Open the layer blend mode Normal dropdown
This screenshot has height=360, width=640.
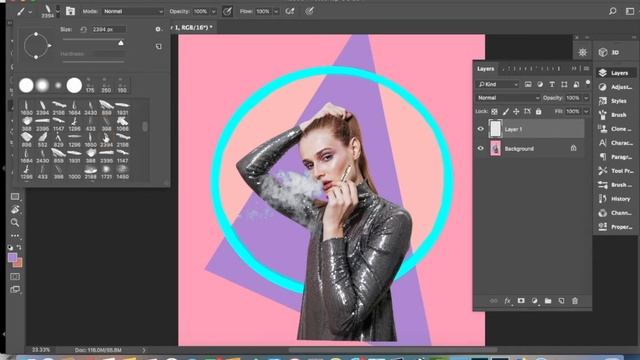[508, 98]
